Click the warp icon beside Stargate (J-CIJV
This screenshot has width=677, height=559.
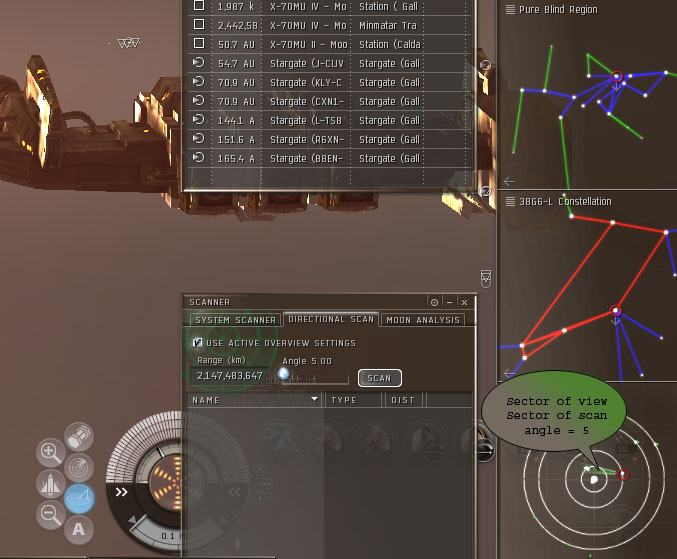(199, 63)
